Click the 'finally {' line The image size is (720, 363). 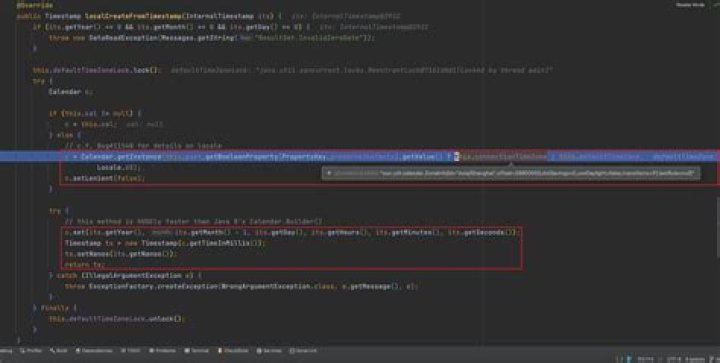55,308
